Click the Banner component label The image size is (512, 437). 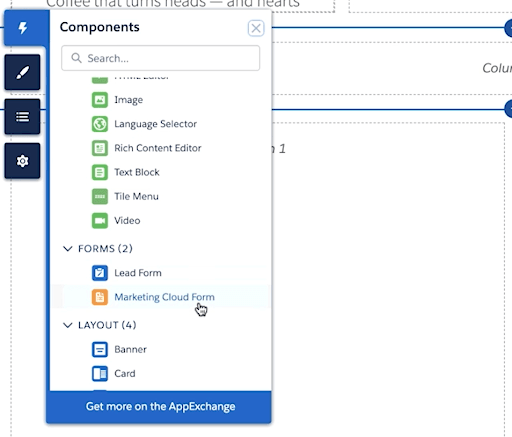click(130, 349)
